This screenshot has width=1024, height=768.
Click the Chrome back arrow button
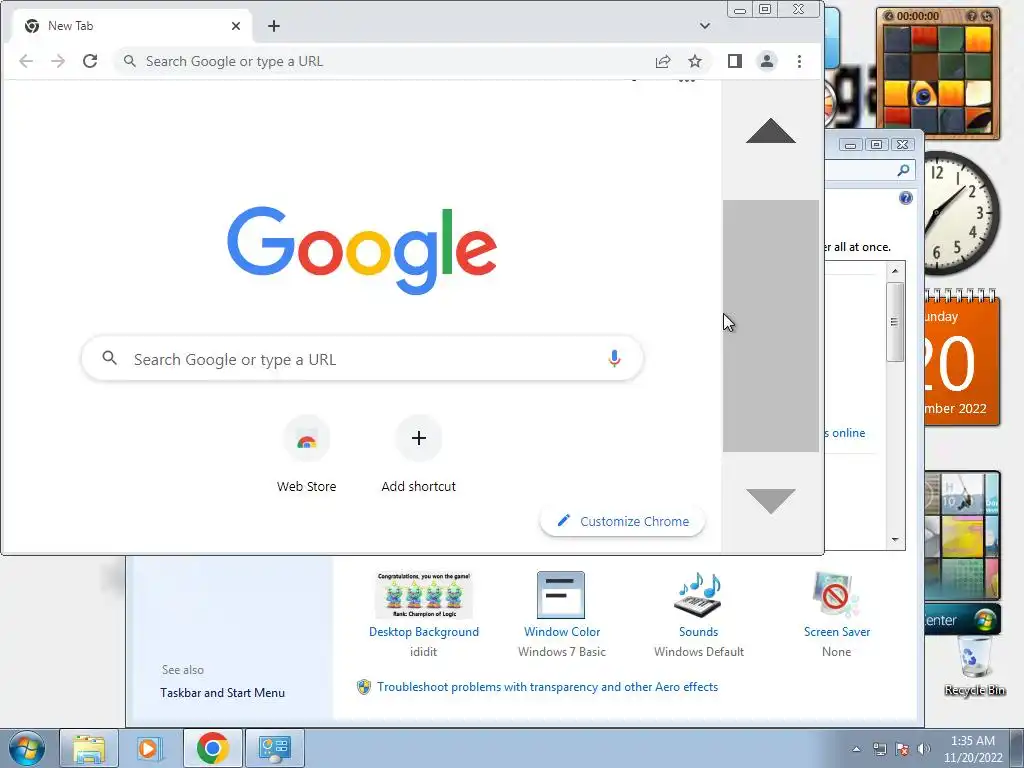click(26, 61)
